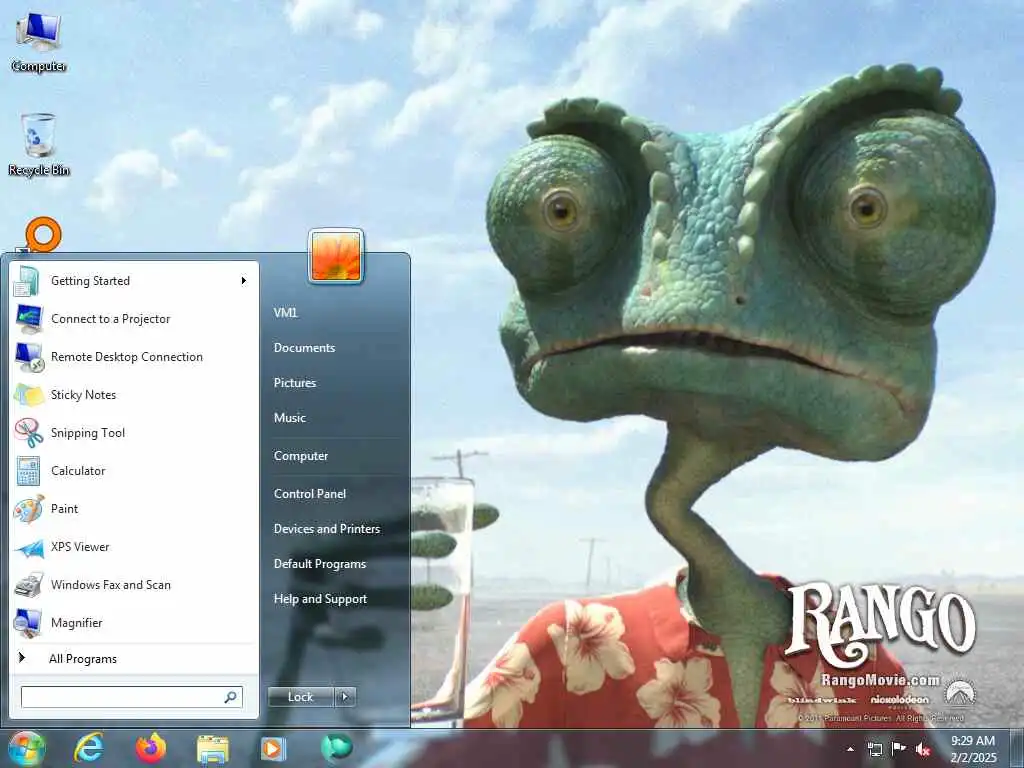Viewport: 1024px width, 768px height.
Task: Select the Windows Fax and Scan label
Action: click(111, 585)
